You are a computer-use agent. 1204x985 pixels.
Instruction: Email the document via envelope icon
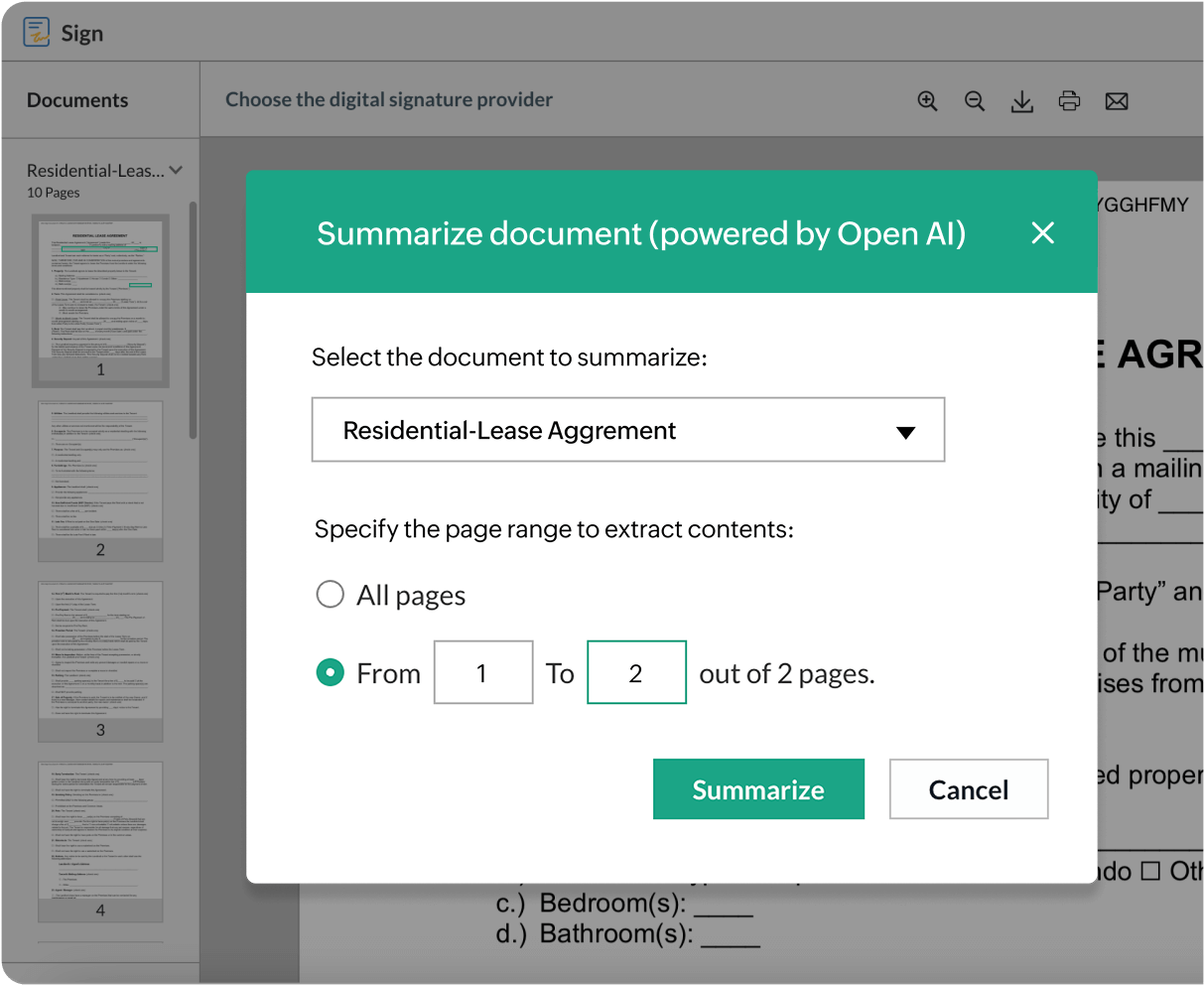pyautogui.click(x=1117, y=101)
